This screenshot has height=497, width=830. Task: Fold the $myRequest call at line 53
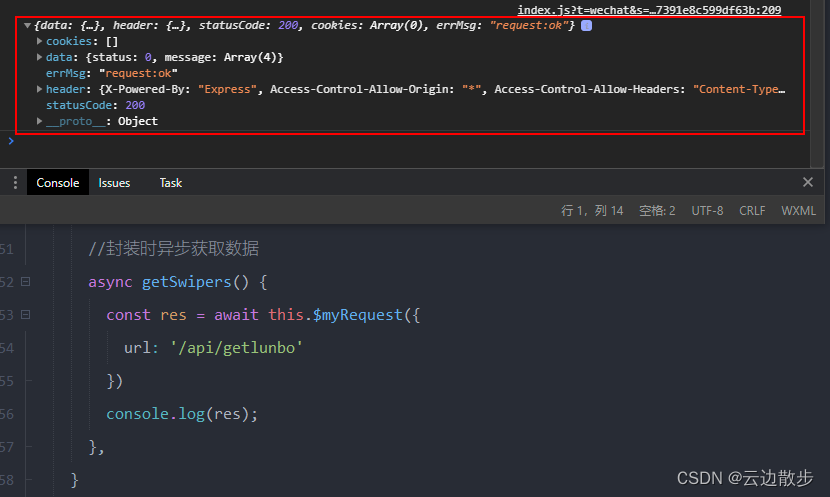coord(25,315)
